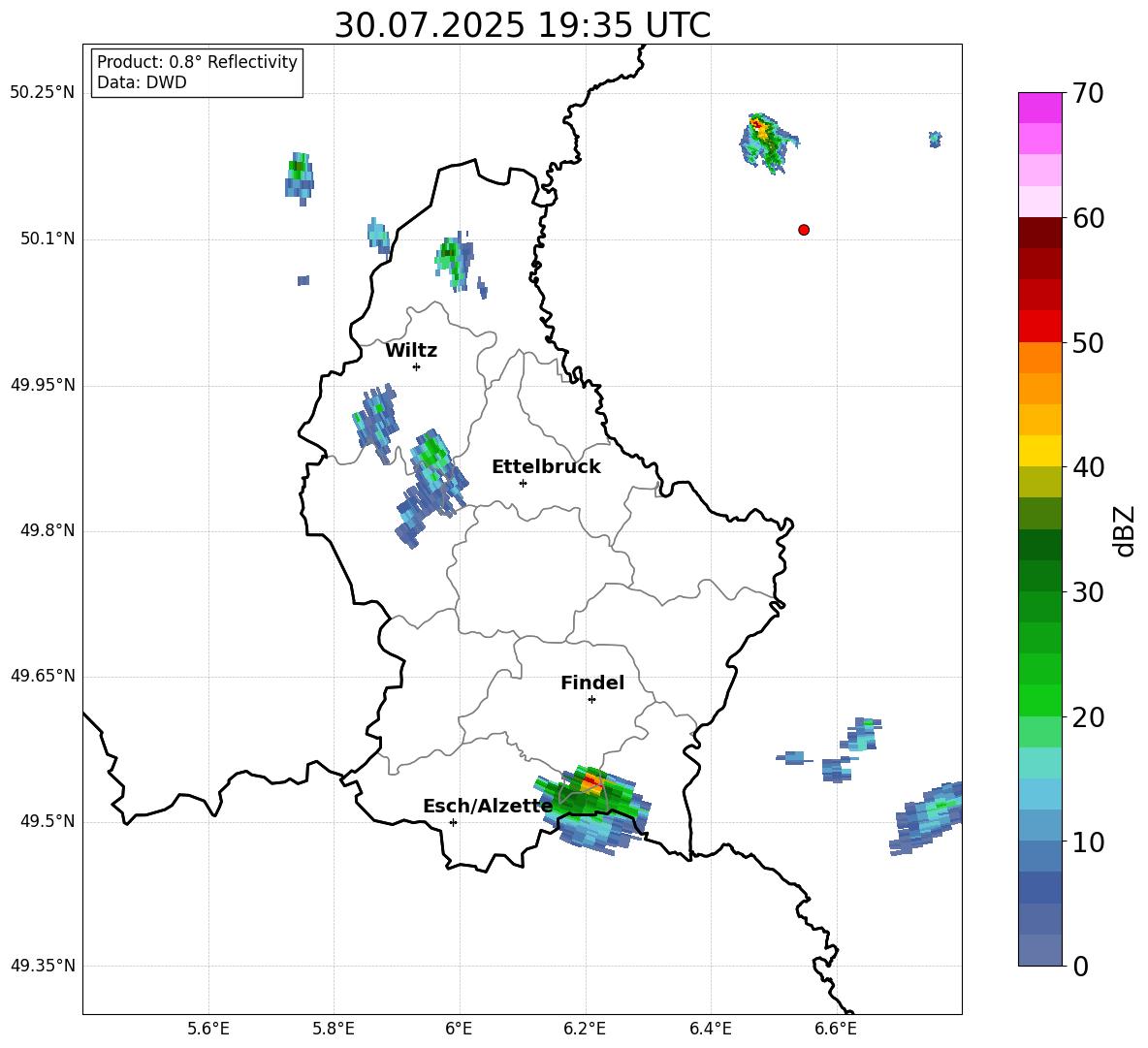Click the 5.8°E longitude label
The height and width of the screenshot is (1048, 1148).
coord(334,1029)
